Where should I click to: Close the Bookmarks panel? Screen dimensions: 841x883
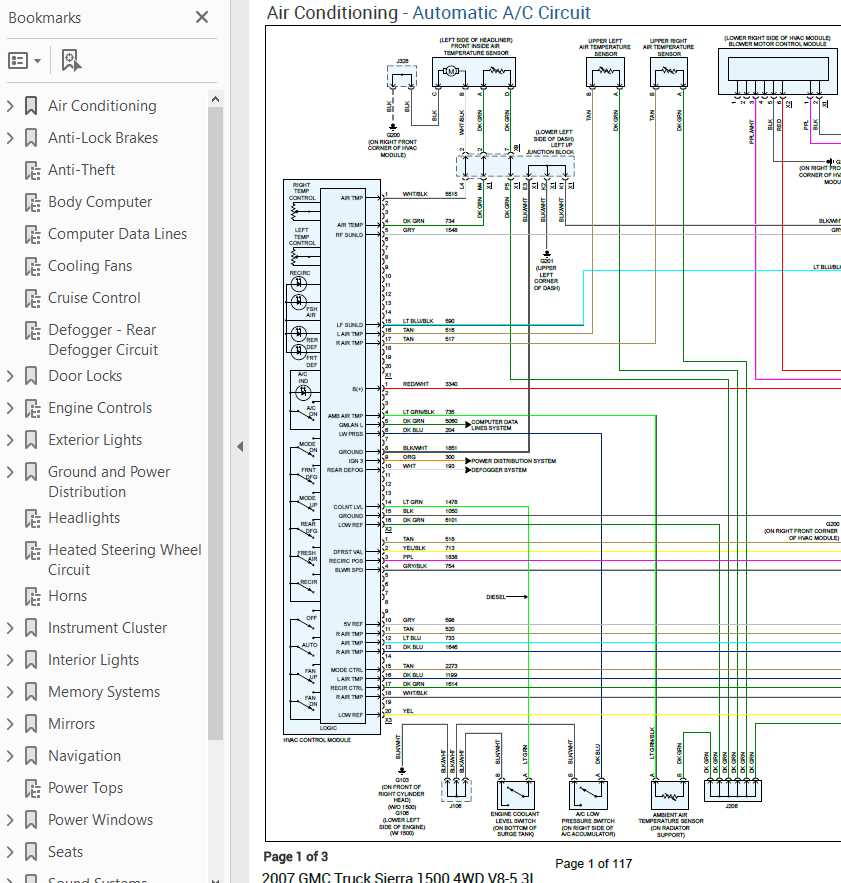point(202,17)
